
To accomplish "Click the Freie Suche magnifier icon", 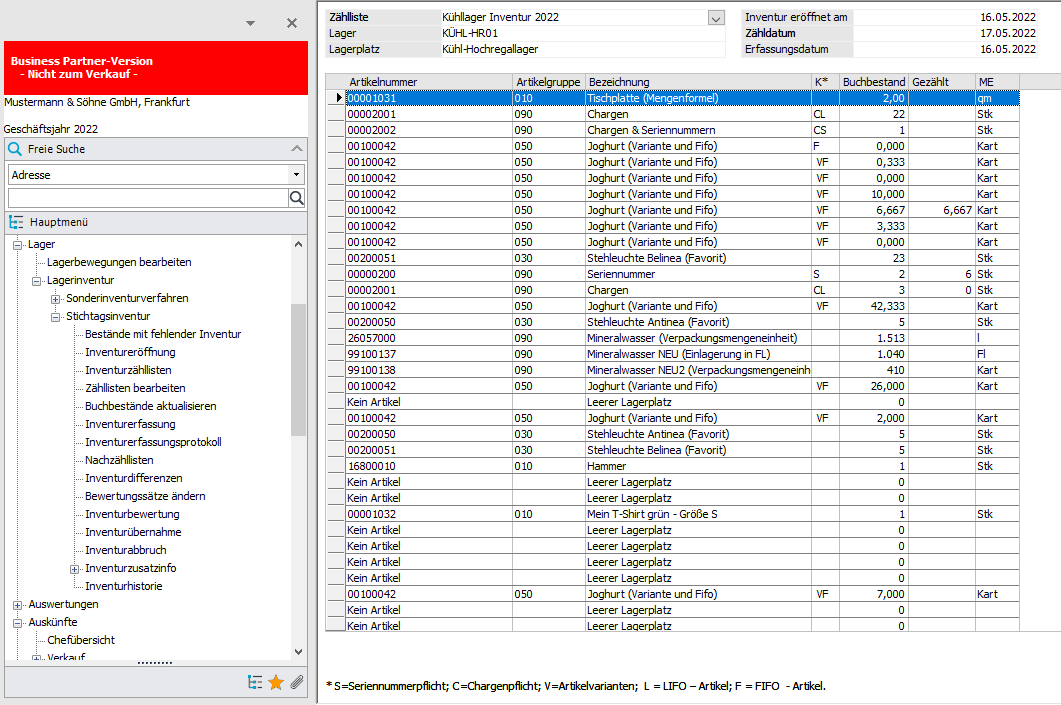I will pos(15,149).
